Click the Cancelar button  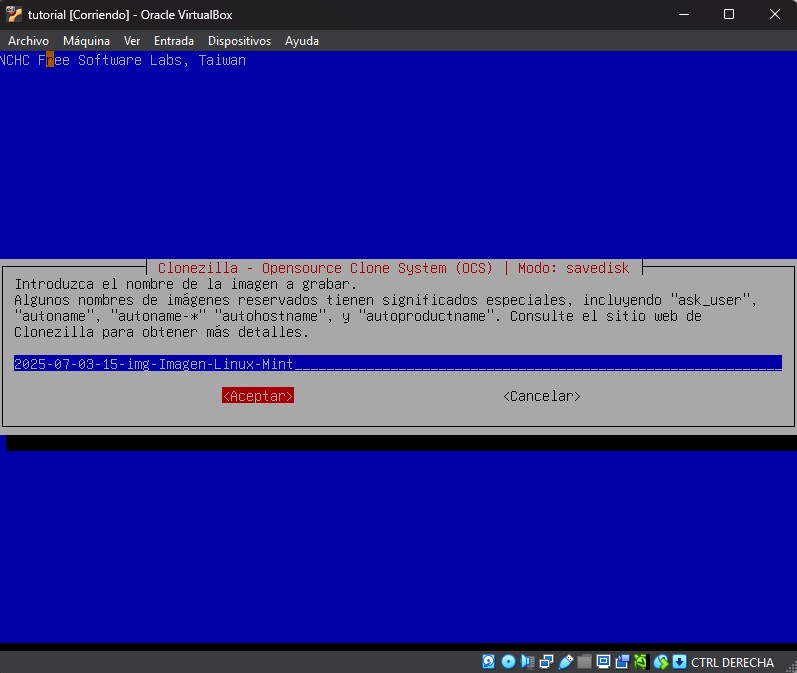[x=542, y=396]
